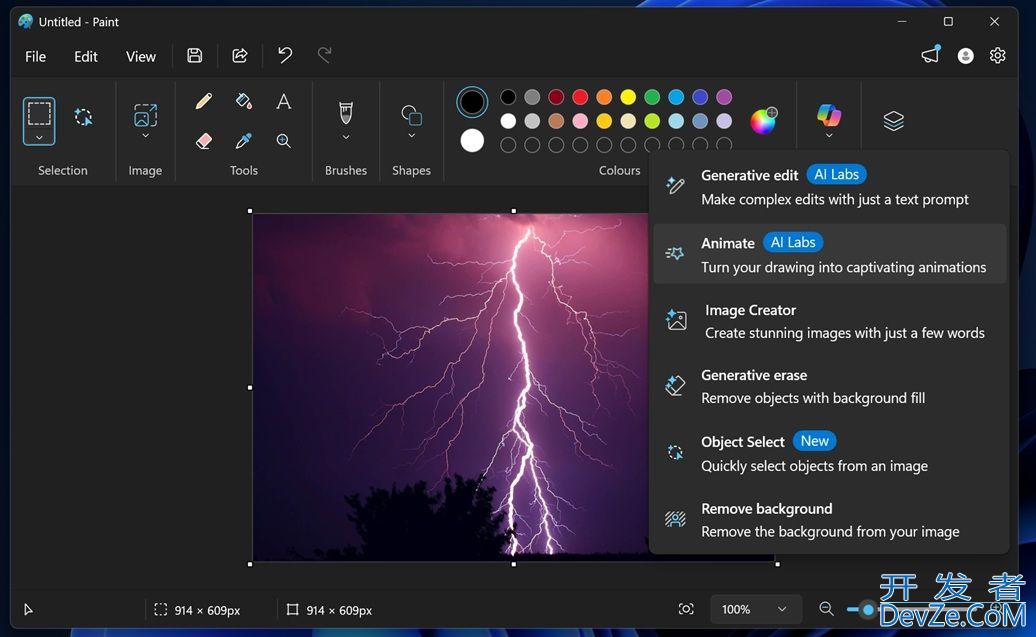Select the Eraser tool
The width and height of the screenshot is (1036, 637).
[x=204, y=141]
